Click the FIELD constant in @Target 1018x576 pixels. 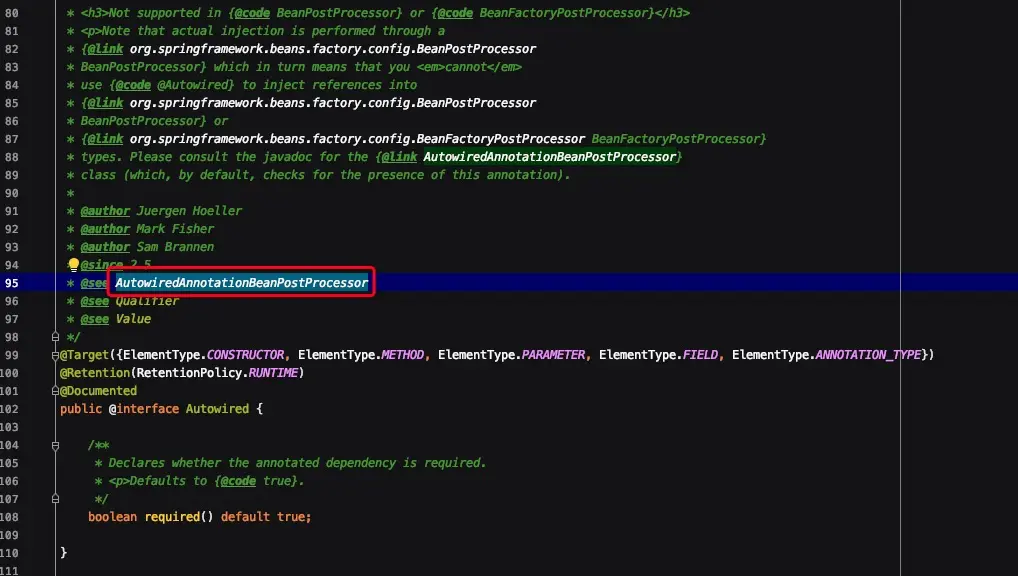700,355
